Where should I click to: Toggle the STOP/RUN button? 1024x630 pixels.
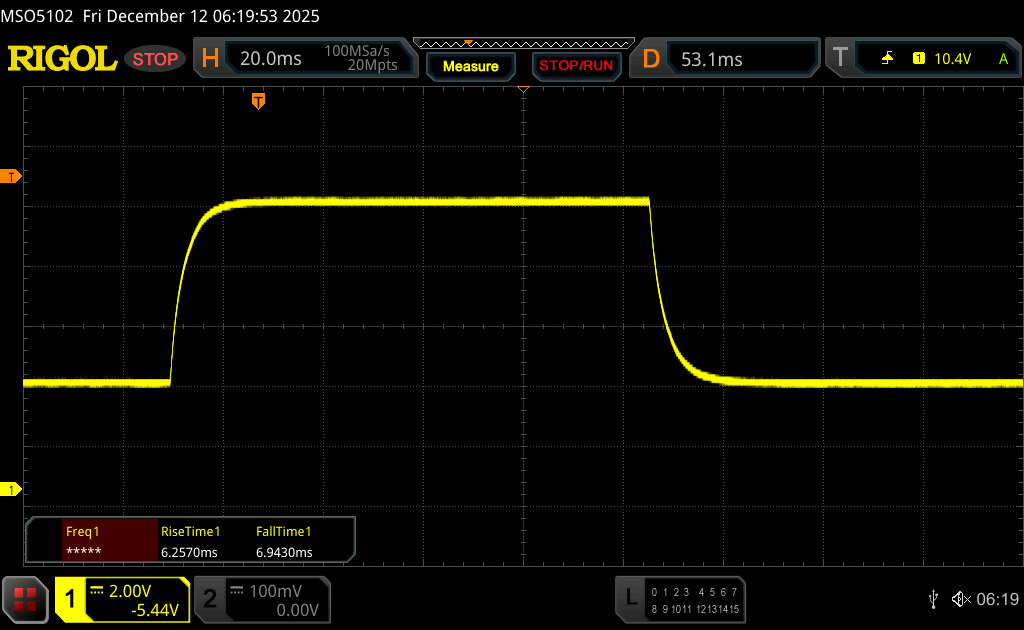click(x=575, y=66)
